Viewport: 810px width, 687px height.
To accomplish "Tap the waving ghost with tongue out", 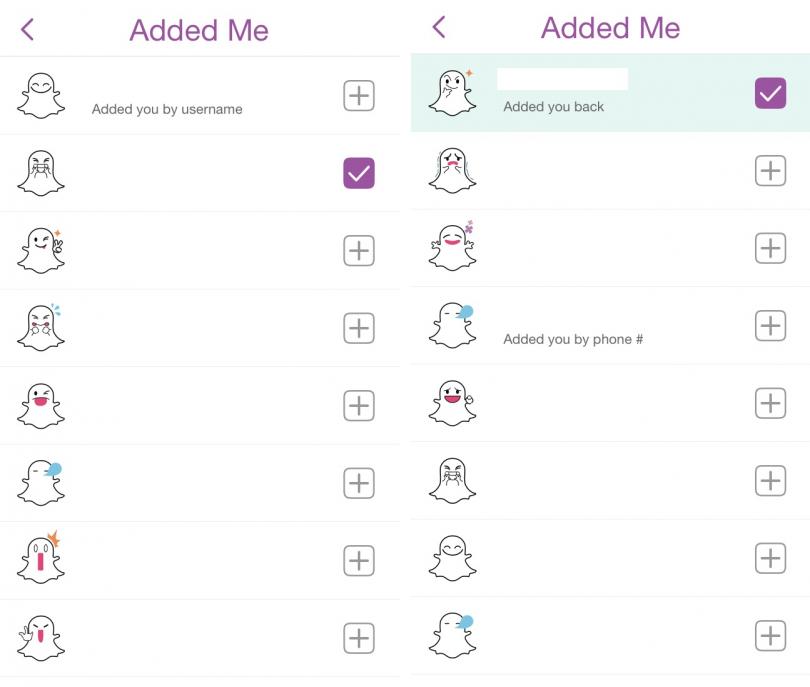I will 41,637.
